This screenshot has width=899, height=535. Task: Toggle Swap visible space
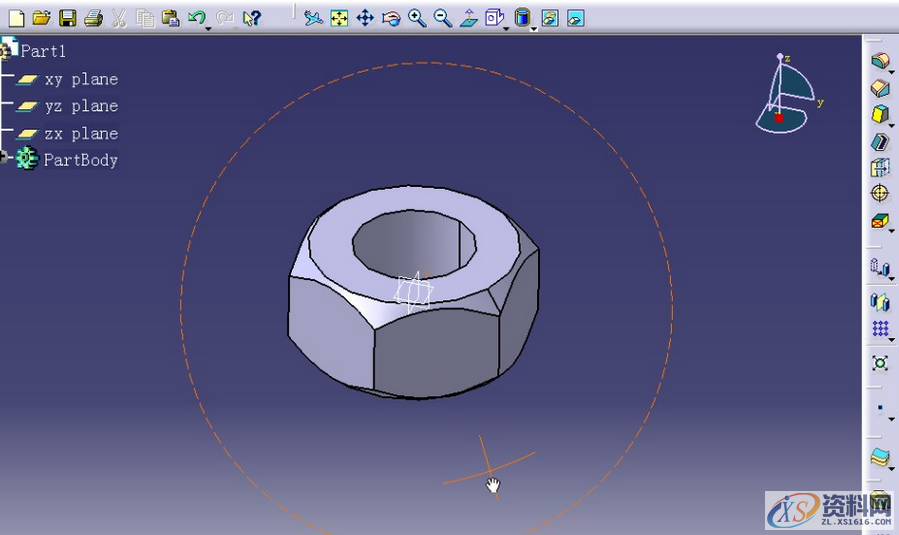point(575,18)
